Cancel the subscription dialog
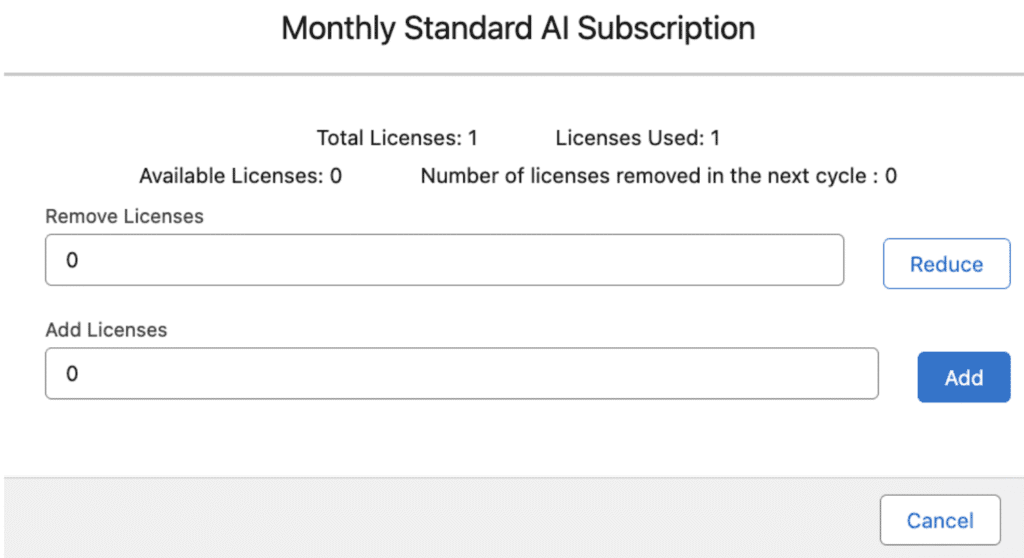 tap(940, 520)
